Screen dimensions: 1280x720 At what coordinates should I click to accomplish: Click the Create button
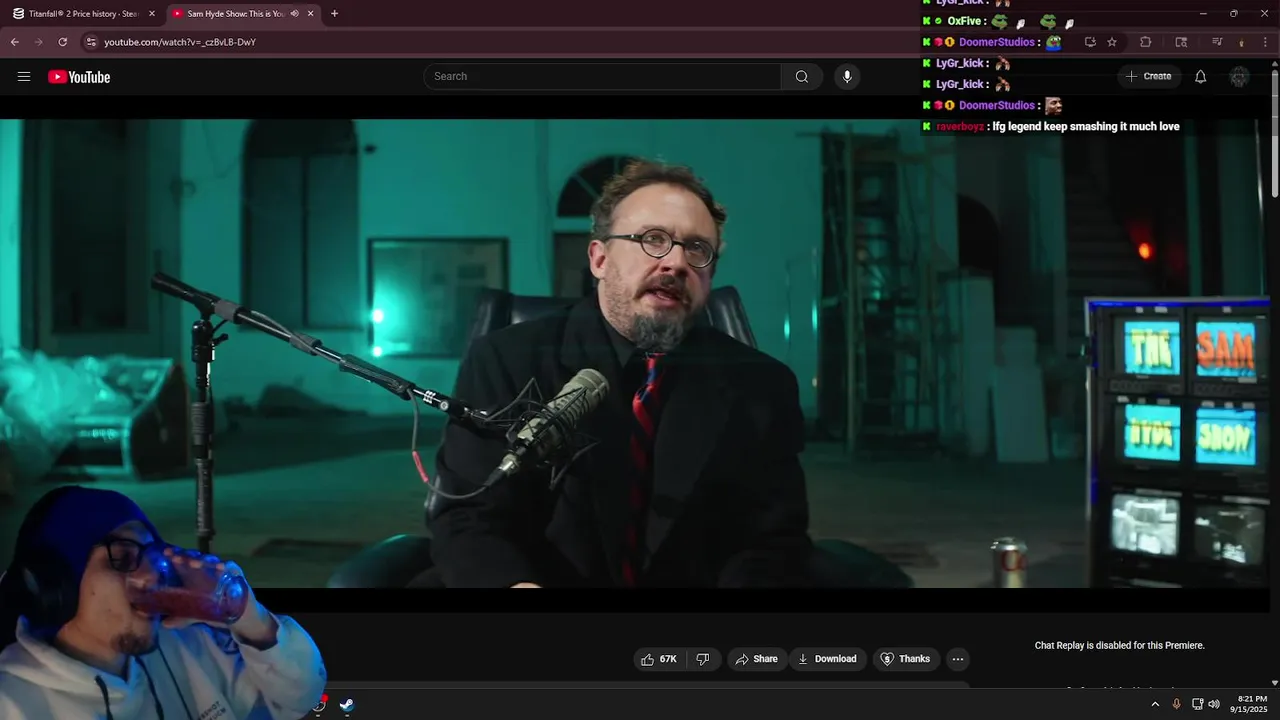1148,76
